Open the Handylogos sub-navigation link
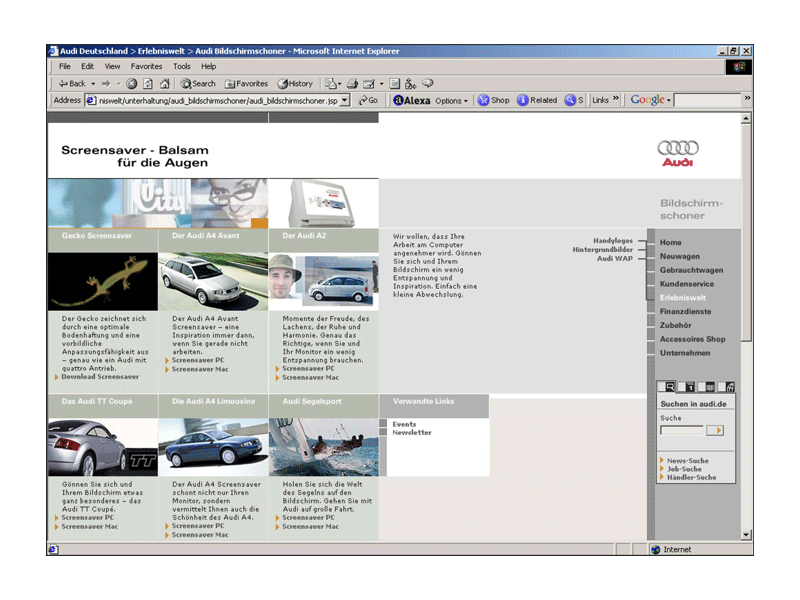The image size is (800, 600). (613, 241)
